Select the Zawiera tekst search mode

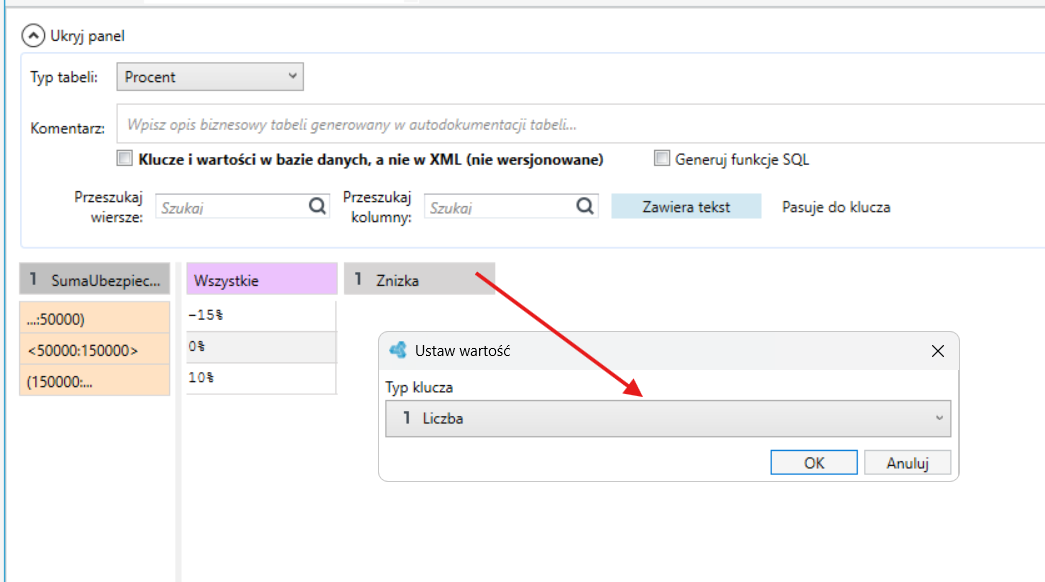pos(686,207)
